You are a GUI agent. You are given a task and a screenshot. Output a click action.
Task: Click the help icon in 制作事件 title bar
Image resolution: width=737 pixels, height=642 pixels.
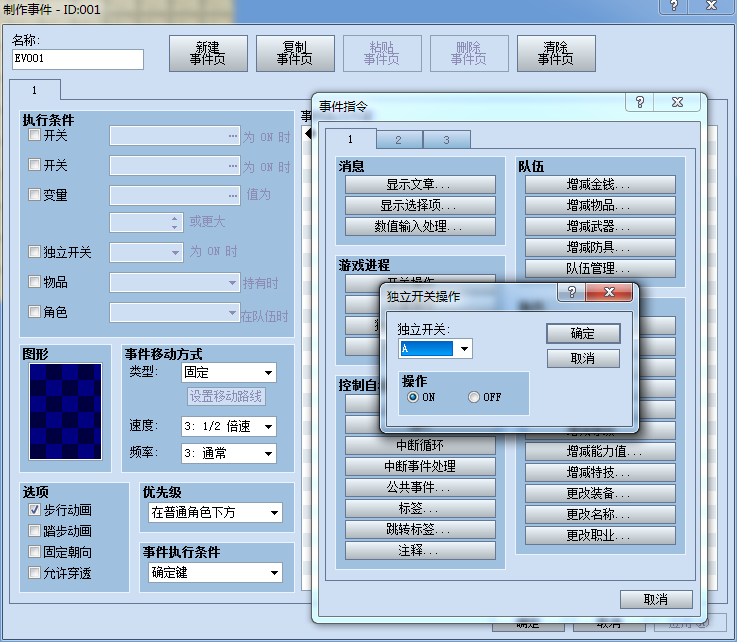pos(674,6)
